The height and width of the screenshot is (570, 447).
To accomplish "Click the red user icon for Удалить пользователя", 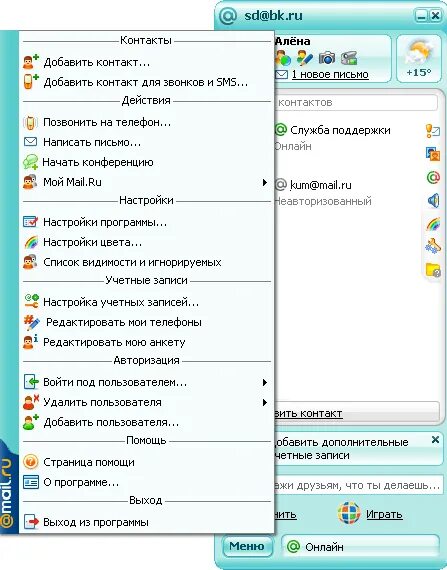I will coord(31,402).
